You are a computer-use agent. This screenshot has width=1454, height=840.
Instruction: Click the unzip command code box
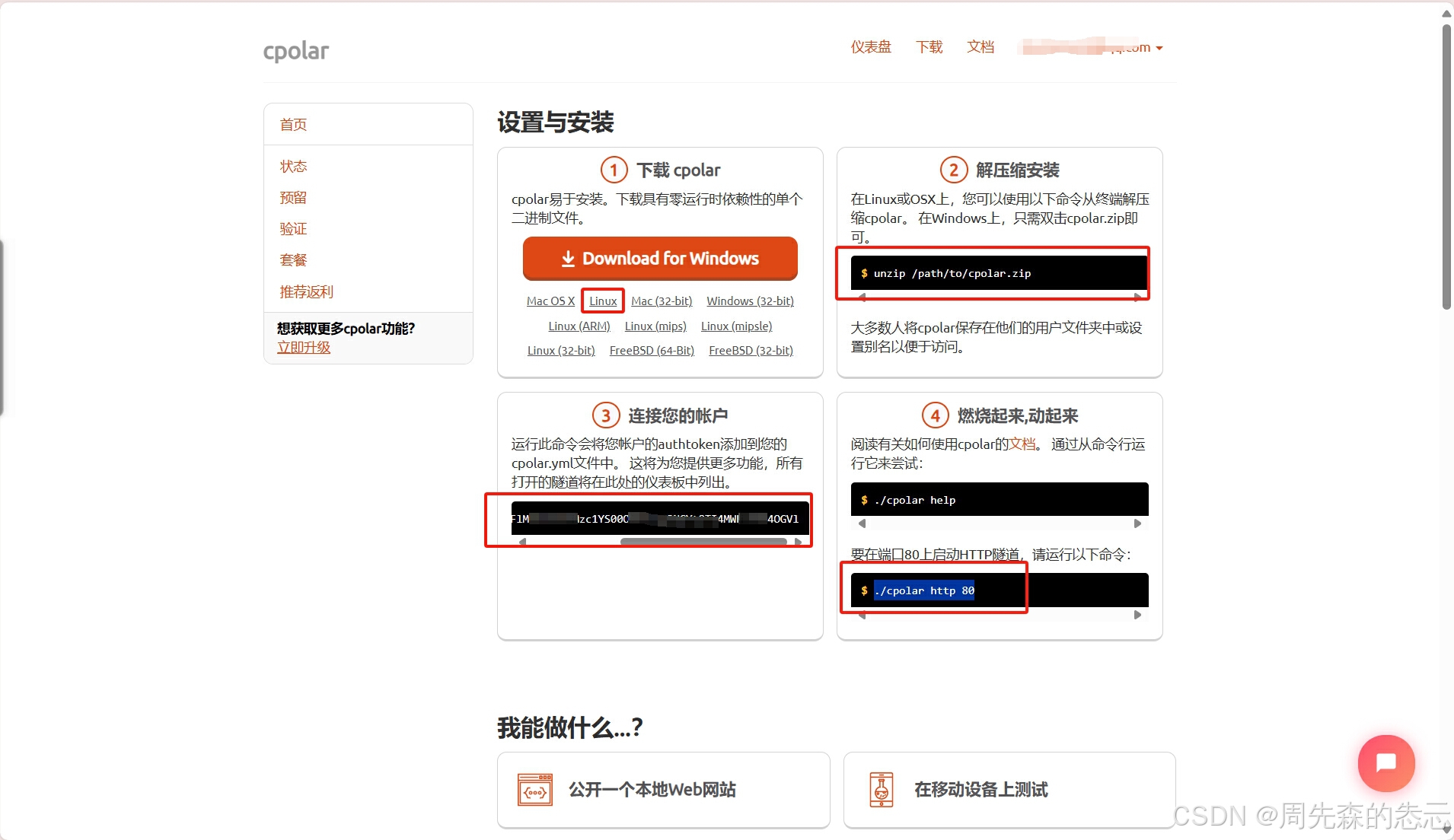[999, 273]
